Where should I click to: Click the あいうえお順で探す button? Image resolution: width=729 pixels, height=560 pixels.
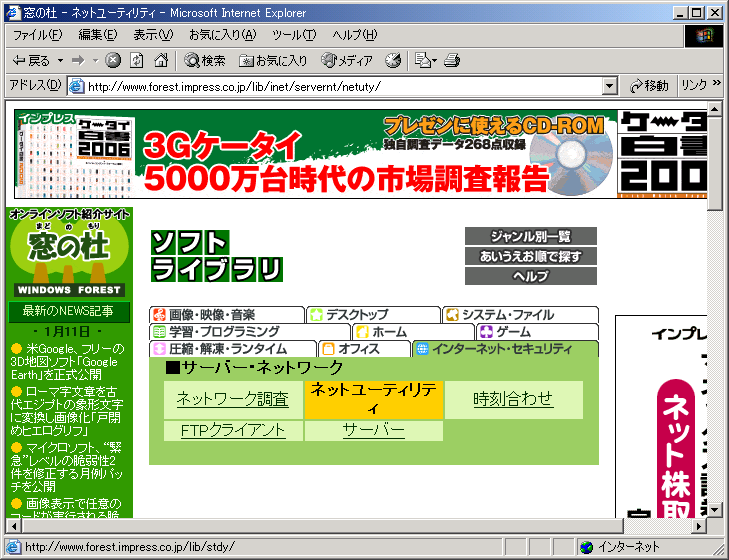(530, 256)
